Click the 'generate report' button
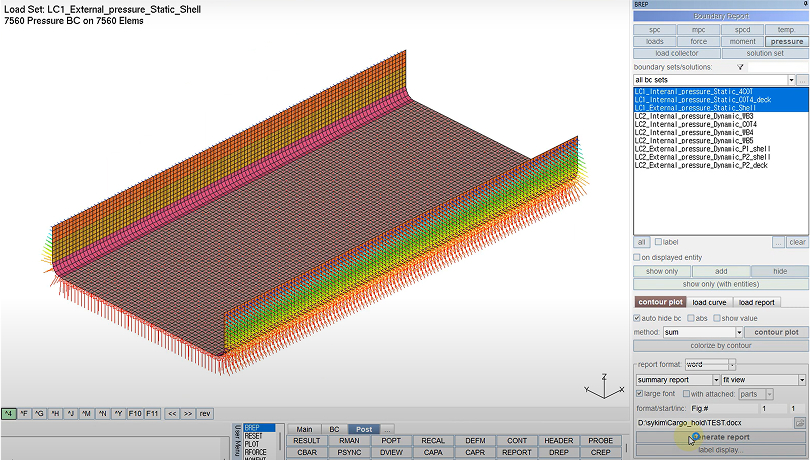The width and height of the screenshot is (810, 460). (x=720, y=437)
